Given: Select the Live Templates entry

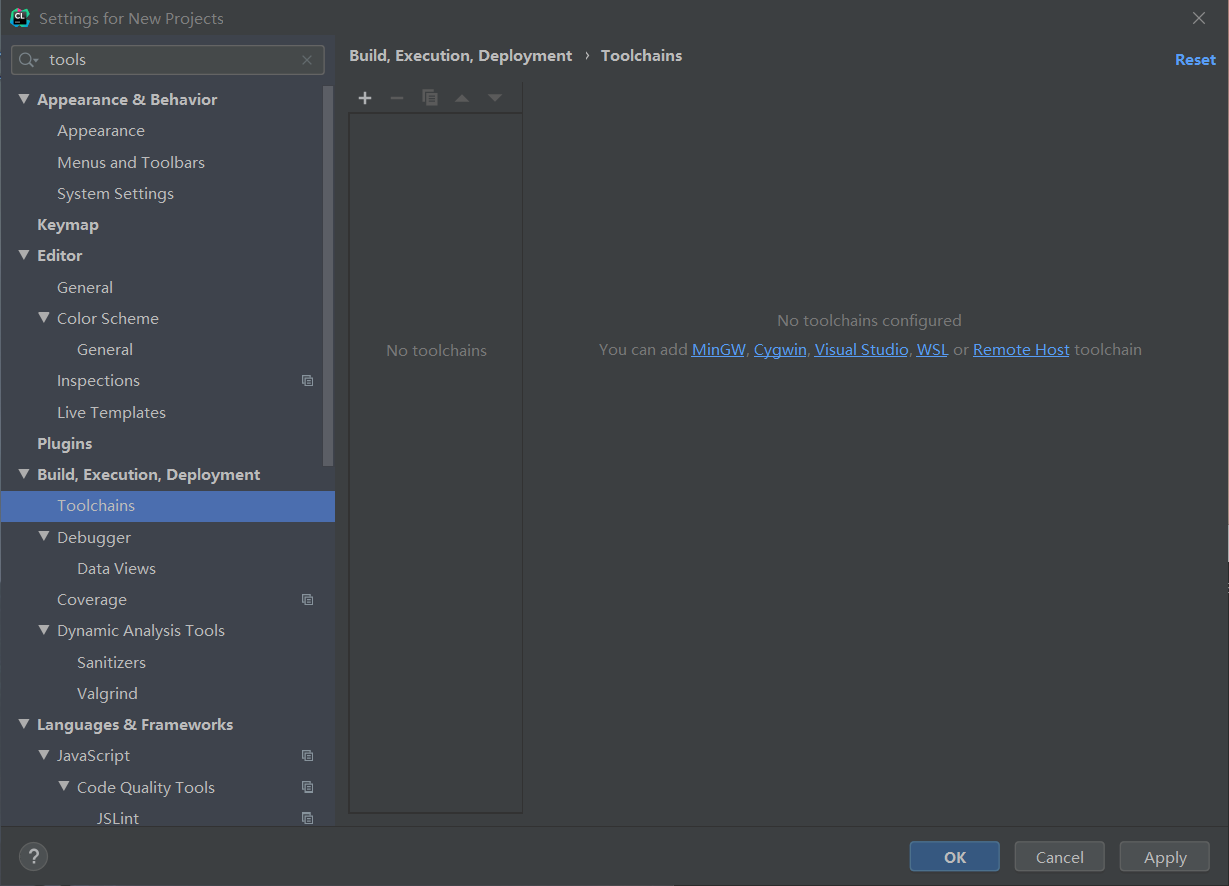Looking at the screenshot, I should (111, 412).
